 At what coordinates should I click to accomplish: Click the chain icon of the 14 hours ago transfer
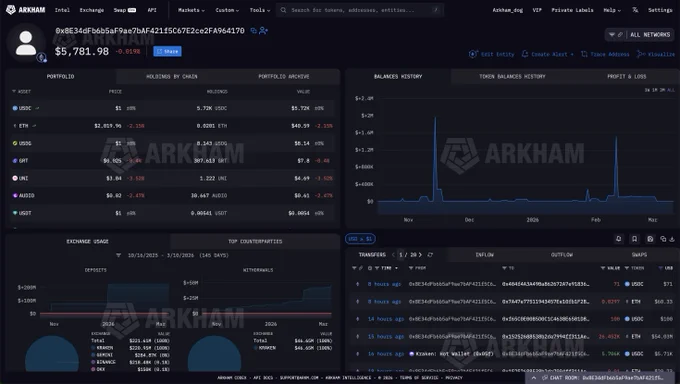pyautogui.click(x=358, y=319)
